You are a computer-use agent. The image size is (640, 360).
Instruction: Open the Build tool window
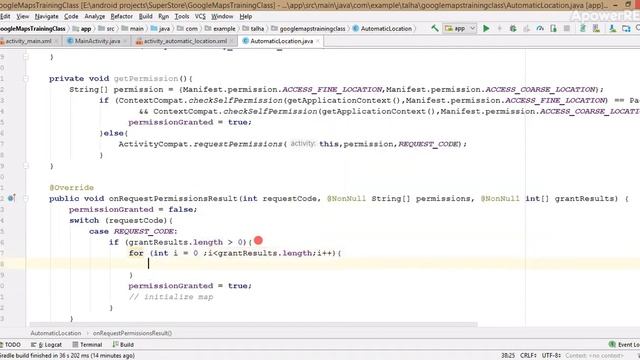123,344
